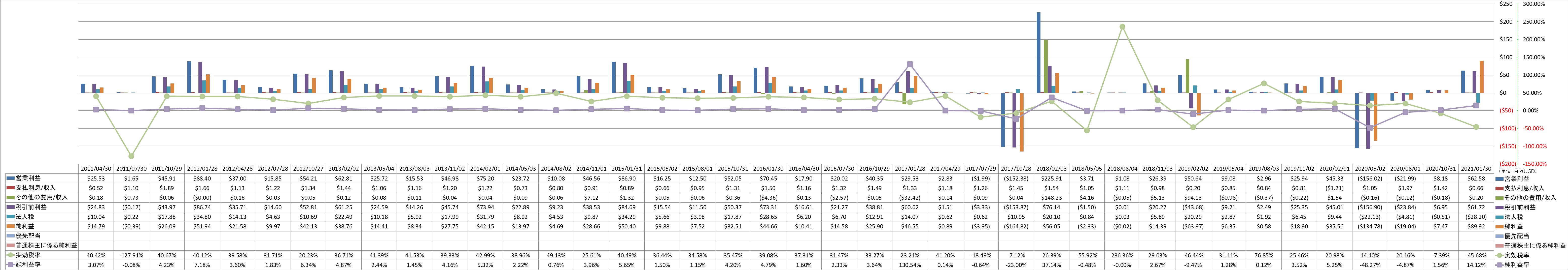This screenshot has height=270, width=1568.
Task: Click the lowest green line marker at 2011/07/30
Action: (x=131, y=156)
